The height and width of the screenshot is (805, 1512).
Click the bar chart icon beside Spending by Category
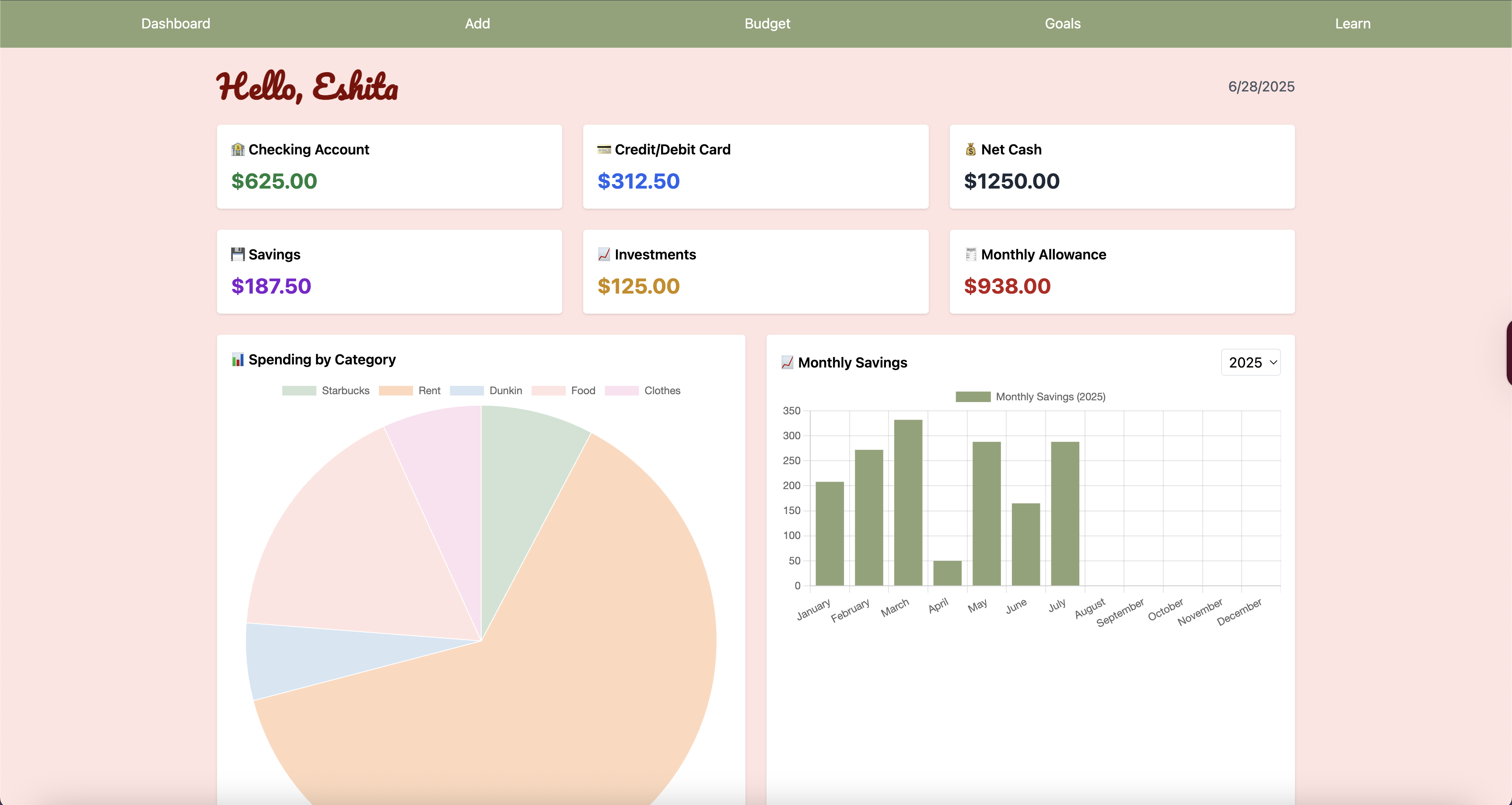point(238,359)
